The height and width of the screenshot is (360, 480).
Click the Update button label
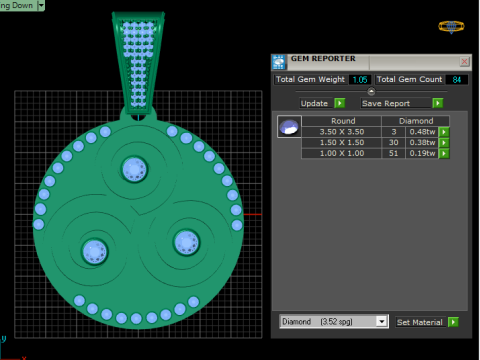[314, 103]
